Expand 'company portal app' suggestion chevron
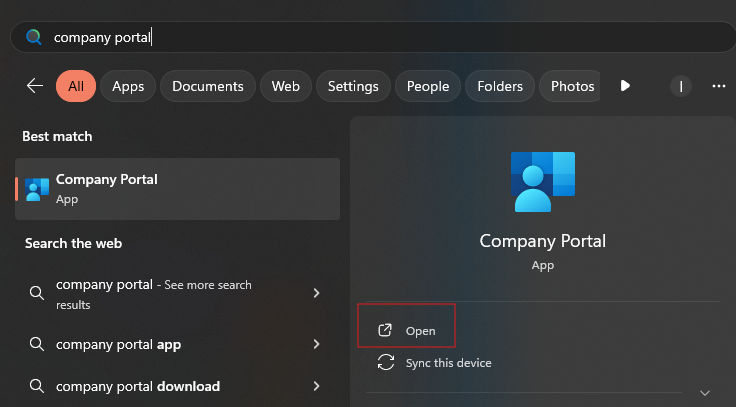The image size is (736, 407). tap(316, 344)
